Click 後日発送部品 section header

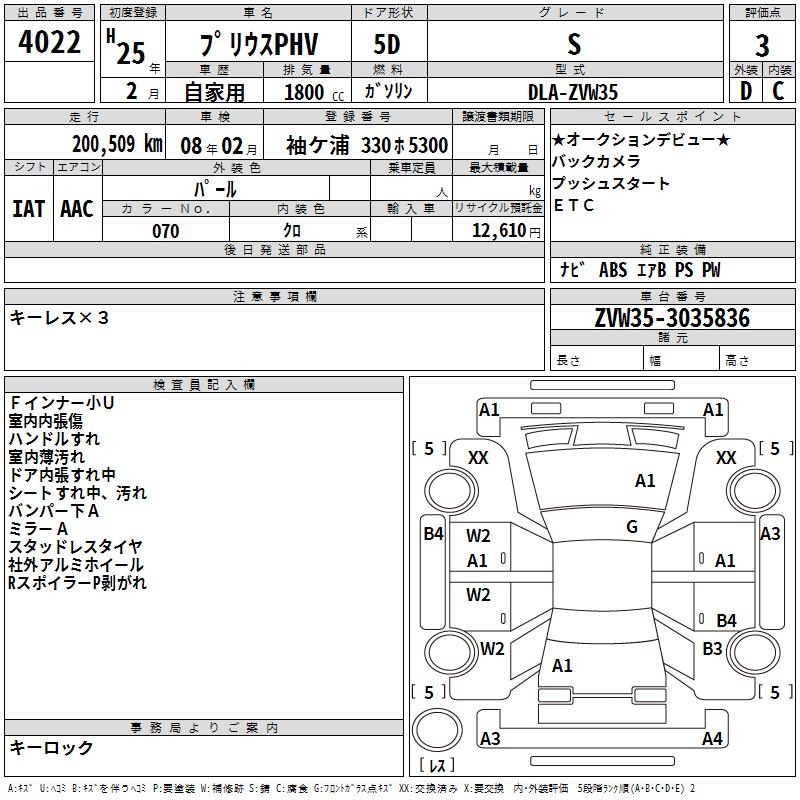coord(274,249)
